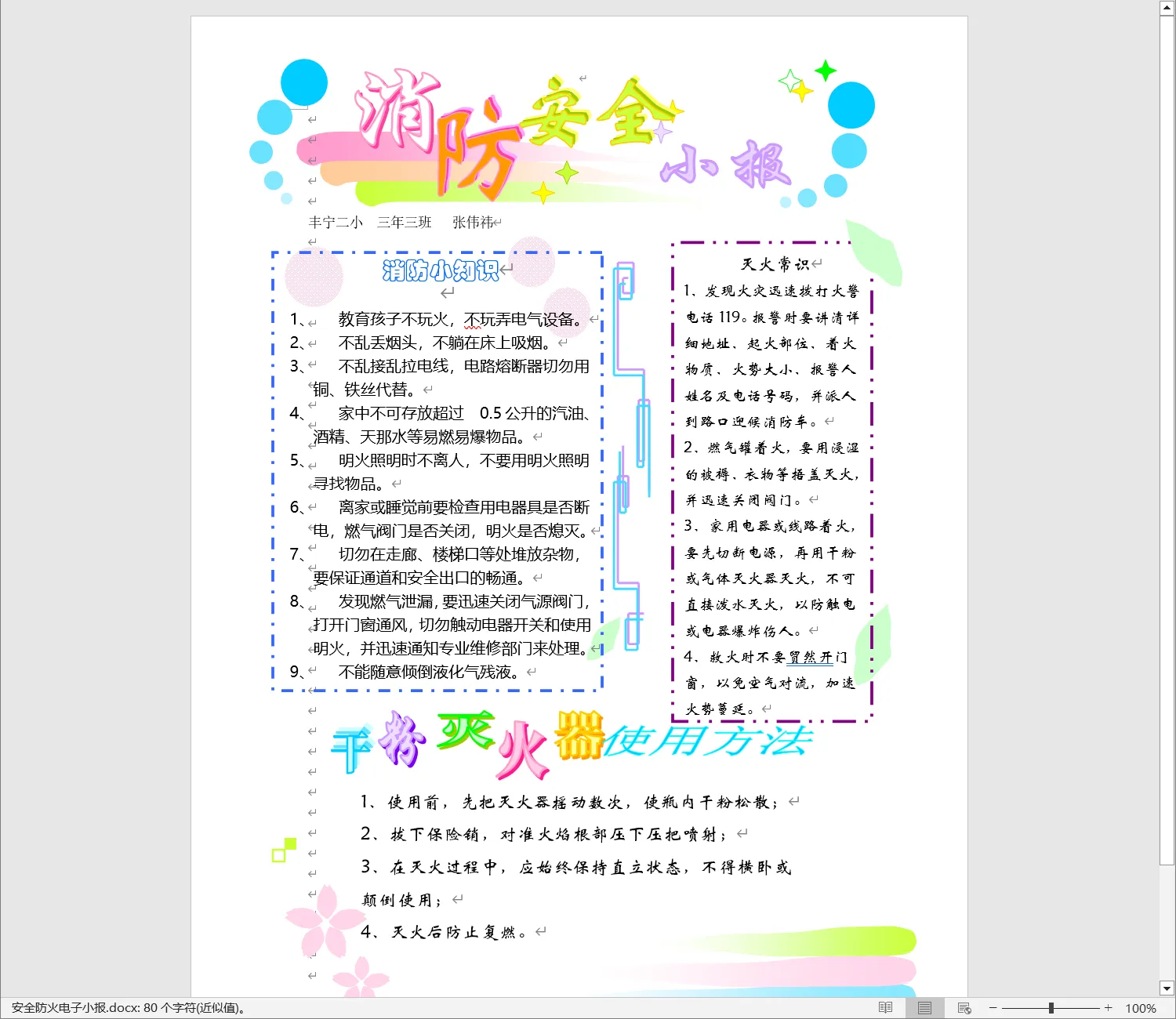Click the zoom in plus button
This screenshot has height=1019, width=1176.
click(x=1108, y=1008)
